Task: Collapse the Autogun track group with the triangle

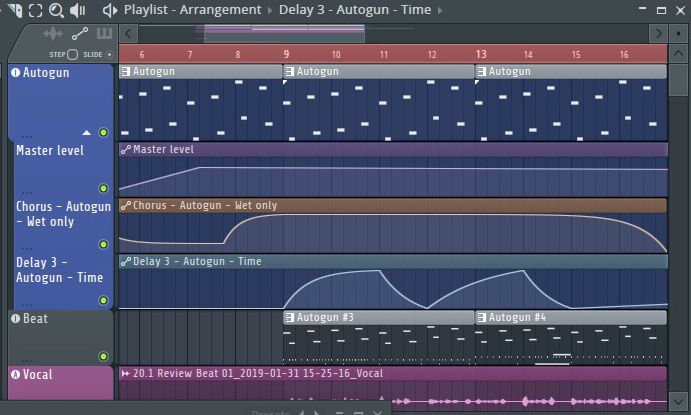Action: (87, 133)
